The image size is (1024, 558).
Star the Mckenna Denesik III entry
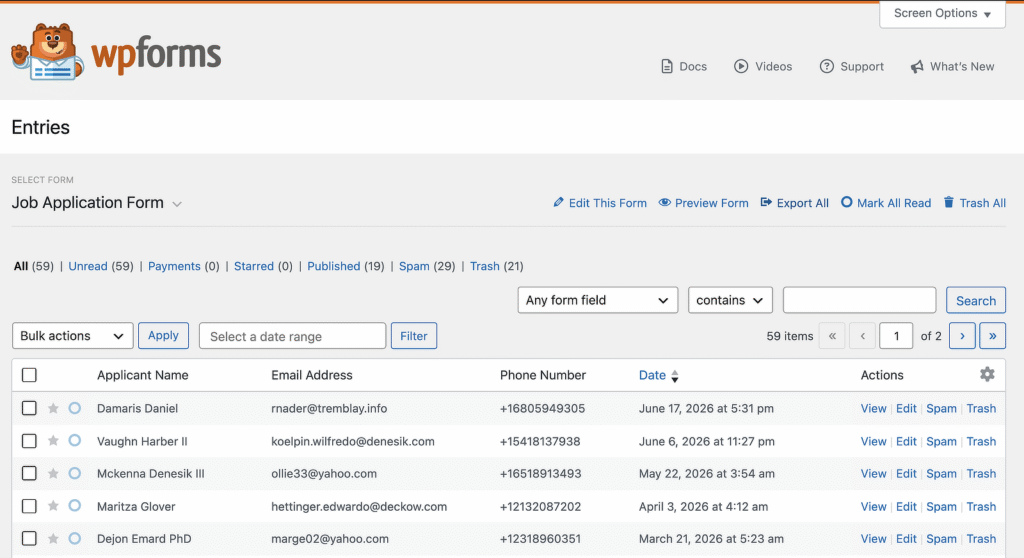click(x=54, y=474)
